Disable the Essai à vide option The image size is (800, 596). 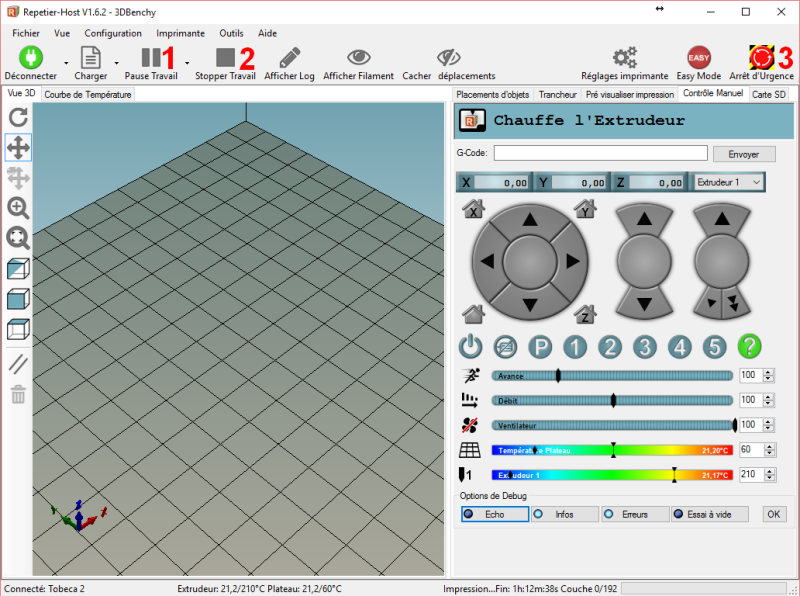click(706, 514)
